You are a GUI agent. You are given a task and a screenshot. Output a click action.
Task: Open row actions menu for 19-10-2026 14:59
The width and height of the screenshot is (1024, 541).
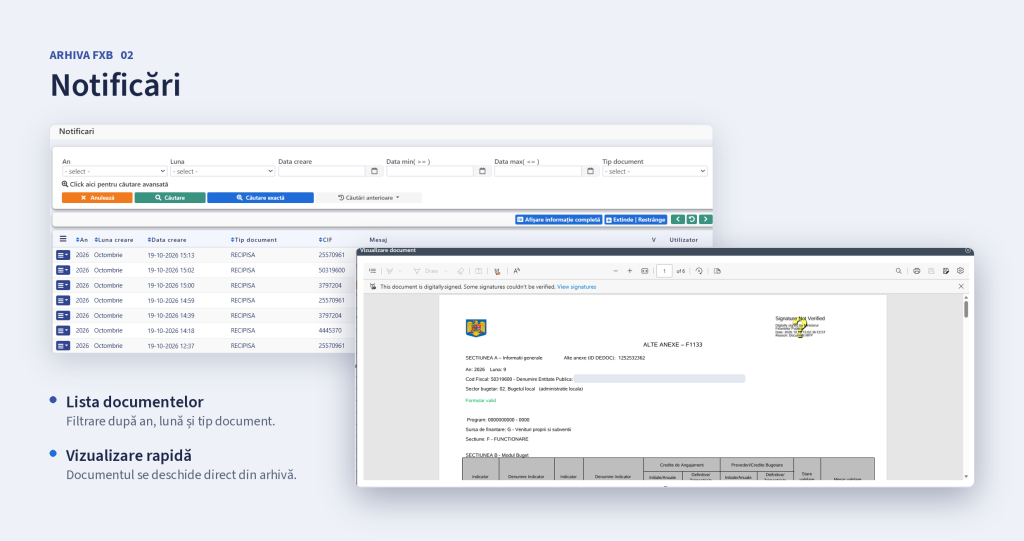[x=63, y=301]
